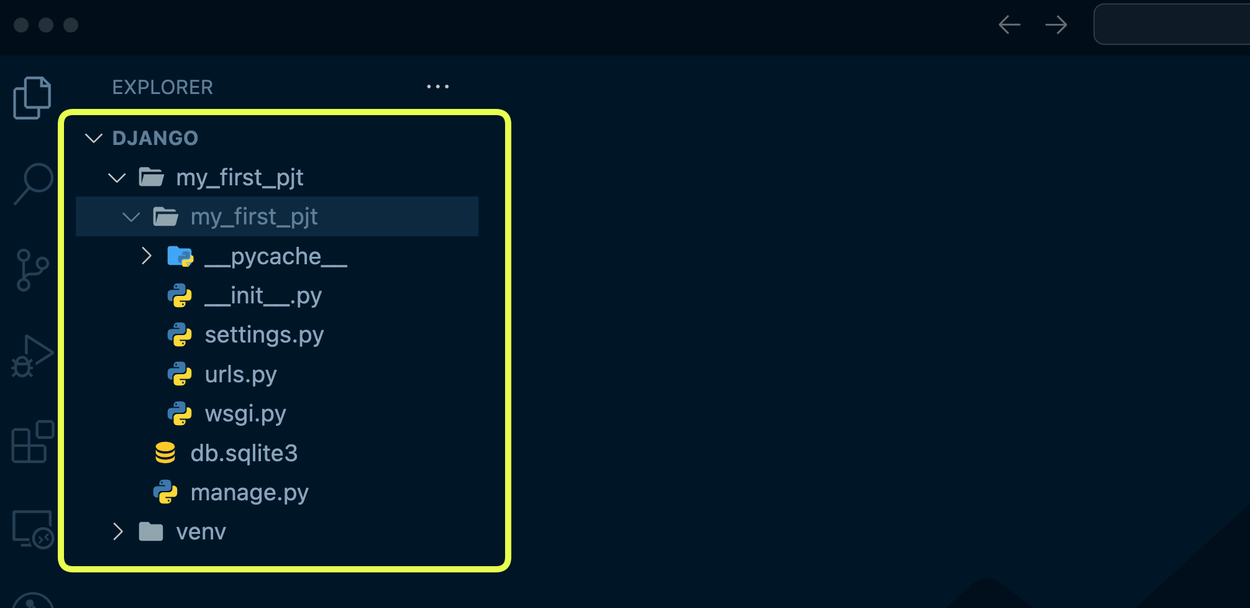The width and height of the screenshot is (1250, 608).
Task: Open the manage.py file
Action: tap(249, 491)
